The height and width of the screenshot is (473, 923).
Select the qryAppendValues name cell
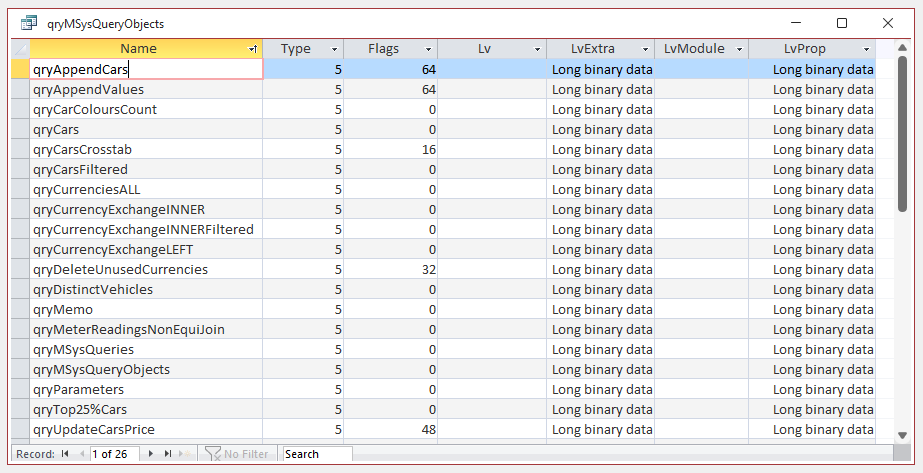pyautogui.click(x=146, y=89)
